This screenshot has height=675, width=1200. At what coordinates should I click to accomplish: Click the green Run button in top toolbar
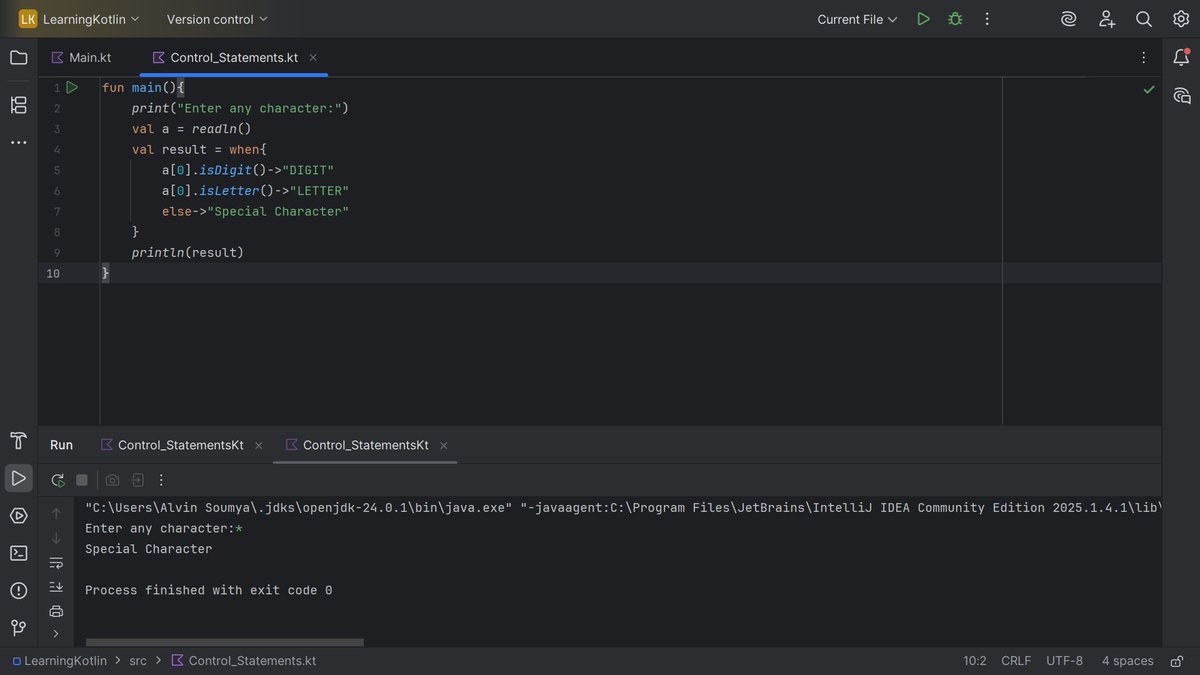[x=923, y=19]
